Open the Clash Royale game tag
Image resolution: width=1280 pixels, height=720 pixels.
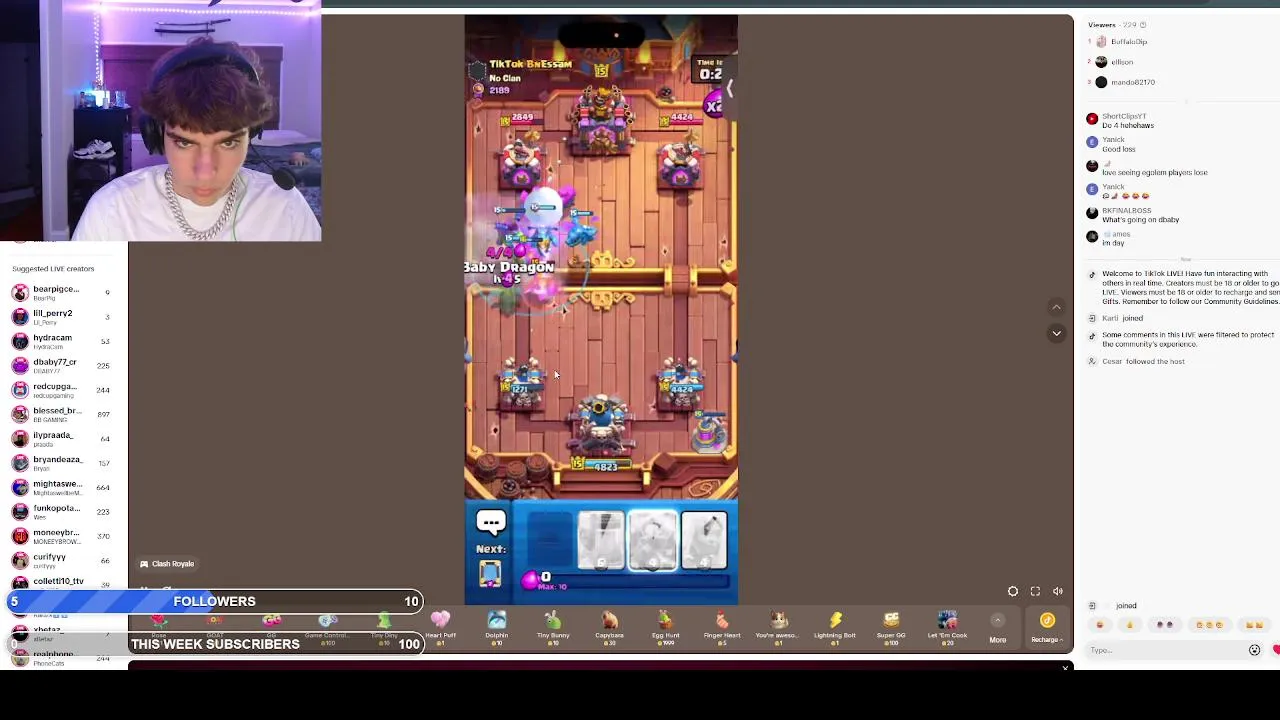167,564
